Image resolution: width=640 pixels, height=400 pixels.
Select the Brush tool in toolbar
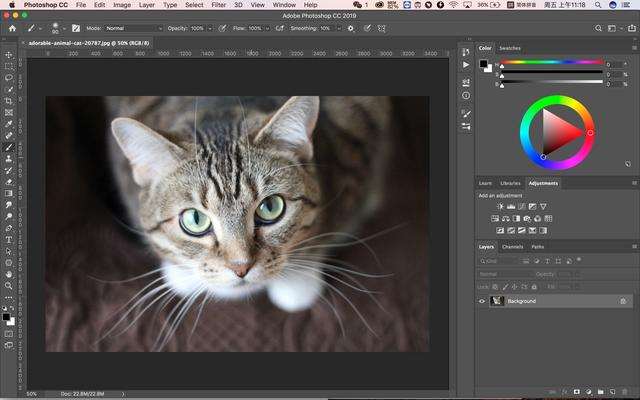(x=9, y=147)
